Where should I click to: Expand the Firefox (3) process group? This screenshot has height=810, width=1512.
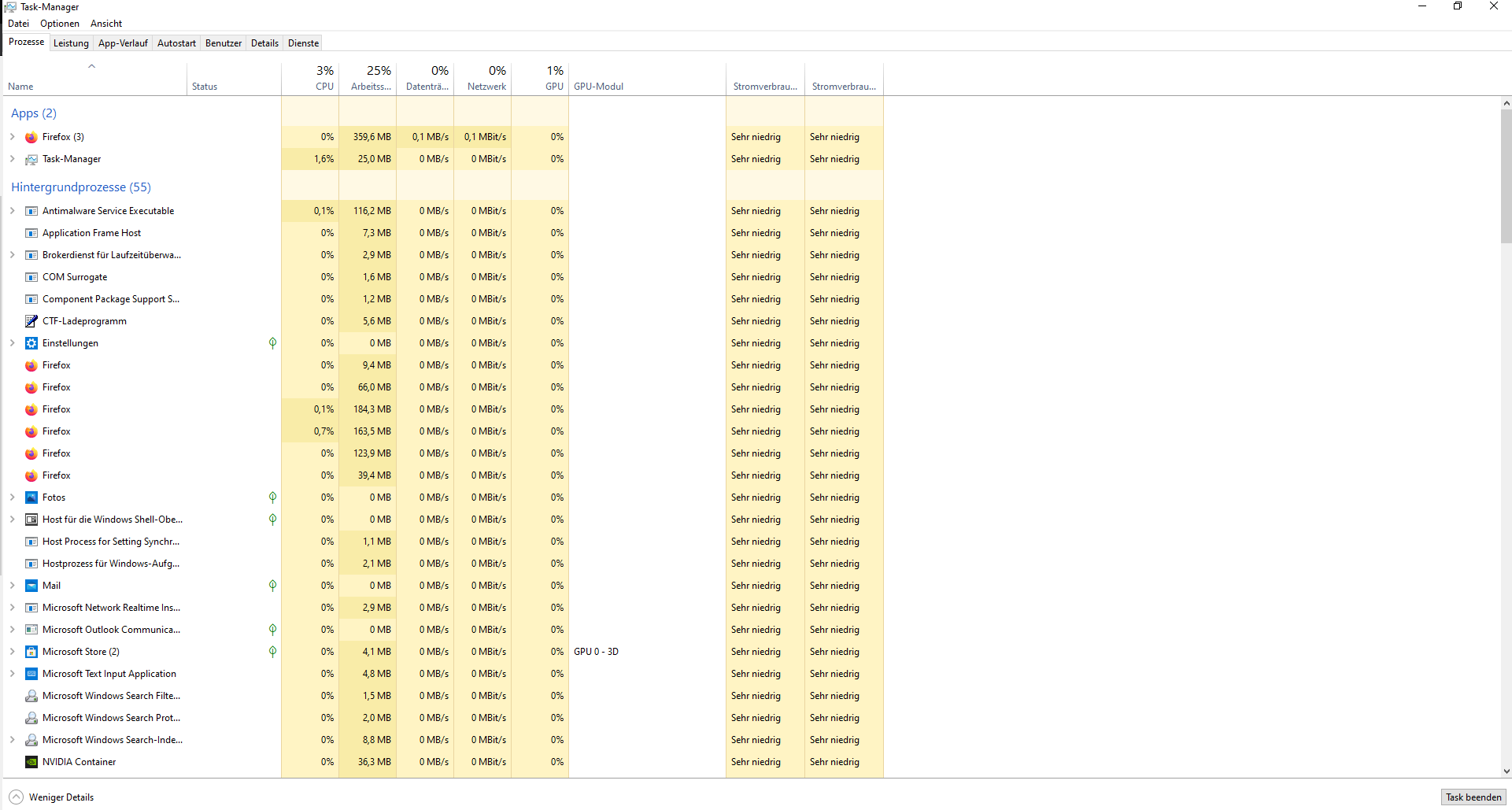[x=12, y=136]
